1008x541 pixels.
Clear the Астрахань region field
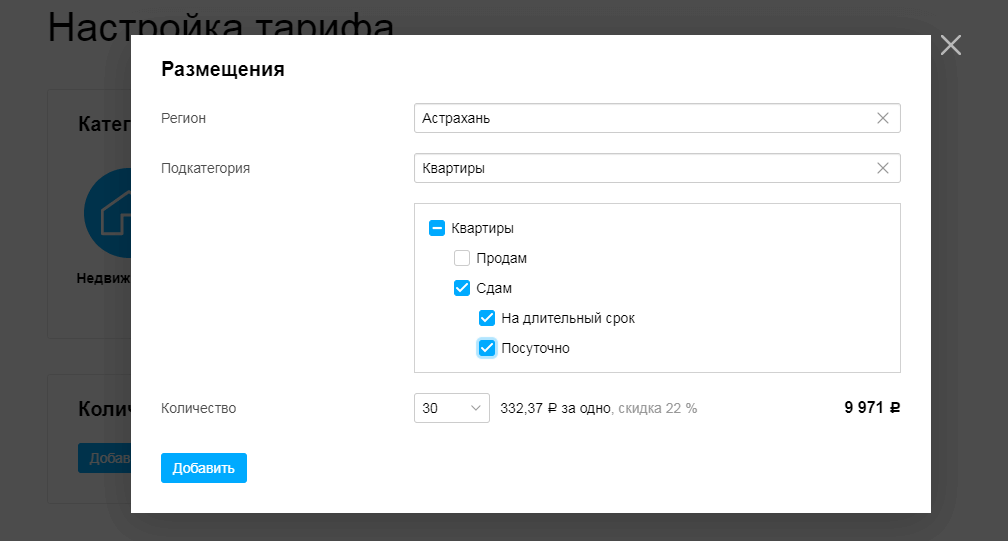tap(882, 118)
